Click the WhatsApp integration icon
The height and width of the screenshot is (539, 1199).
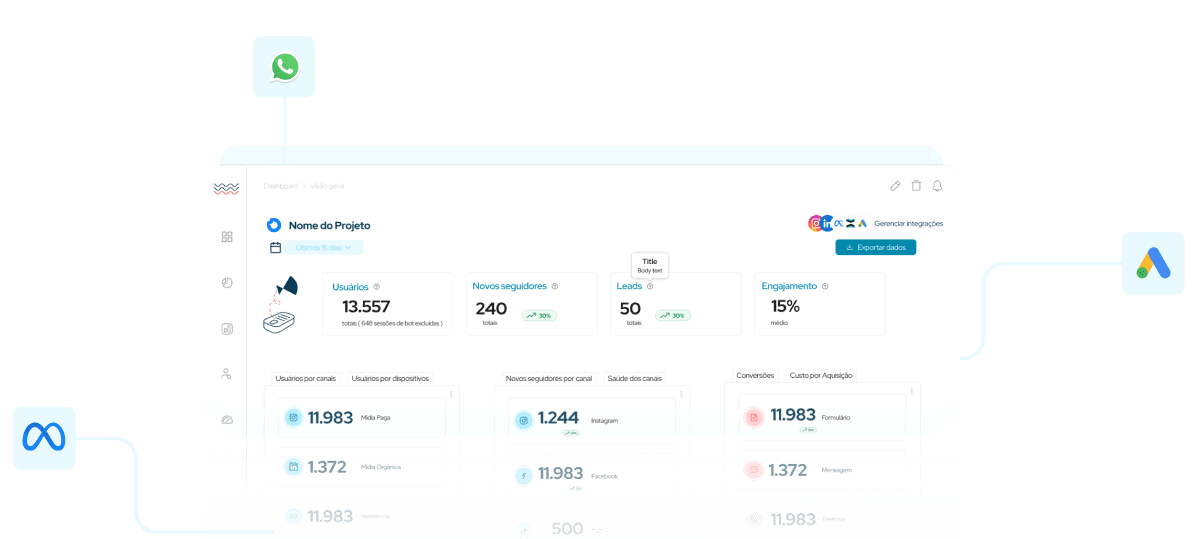pyautogui.click(x=284, y=67)
